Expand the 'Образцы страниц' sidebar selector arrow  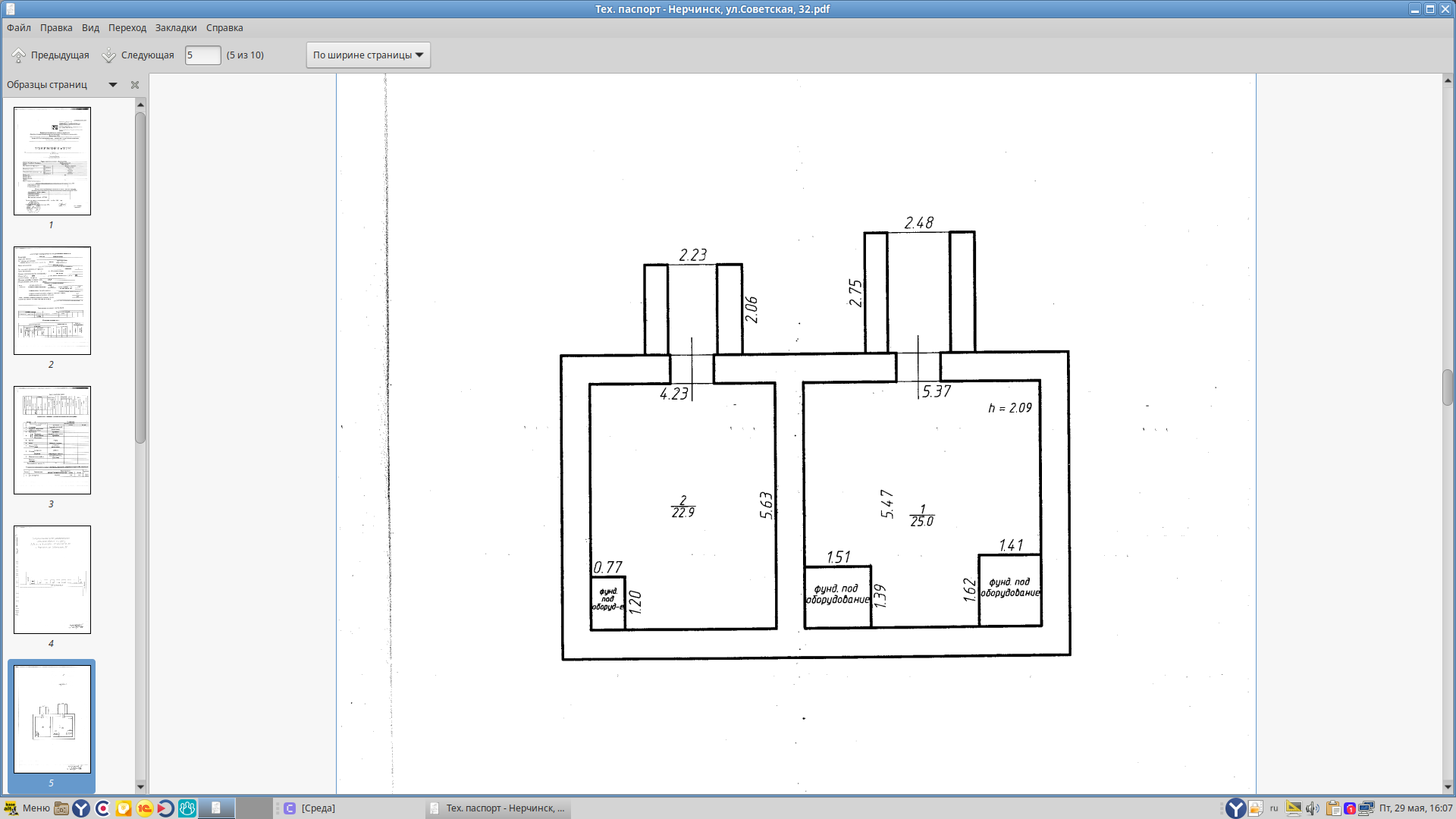(113, 85)
